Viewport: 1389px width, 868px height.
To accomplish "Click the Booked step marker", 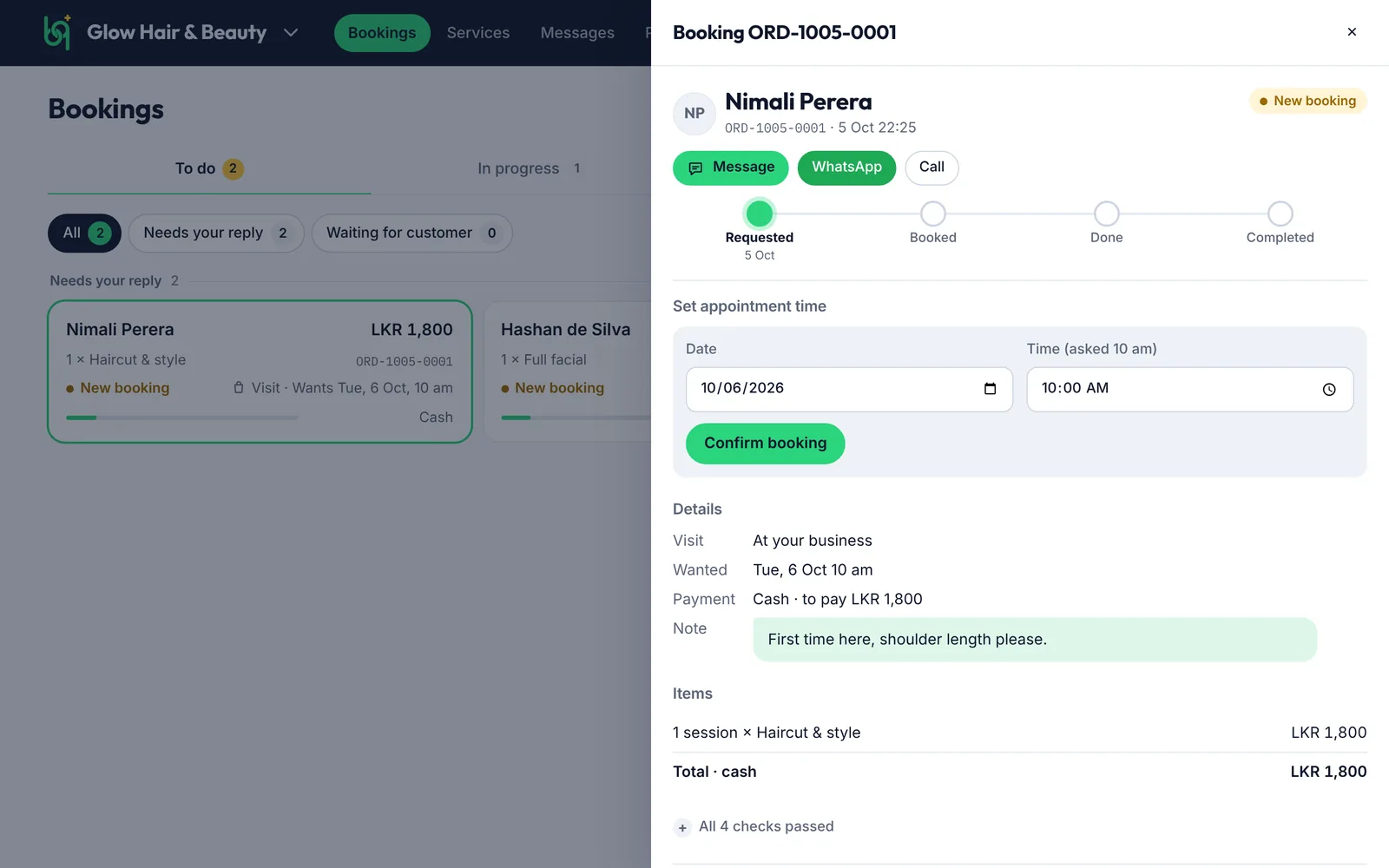I will pos(933,214).
